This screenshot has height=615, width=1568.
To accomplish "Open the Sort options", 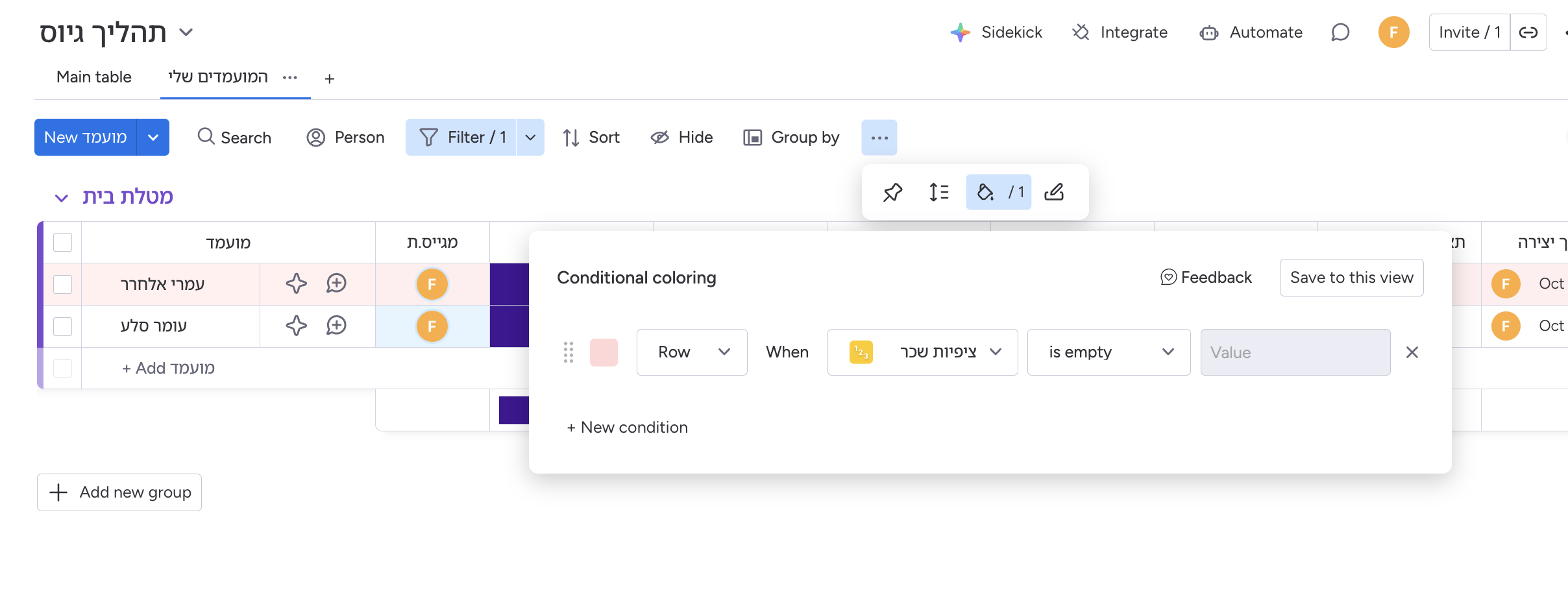I will 590,137.
